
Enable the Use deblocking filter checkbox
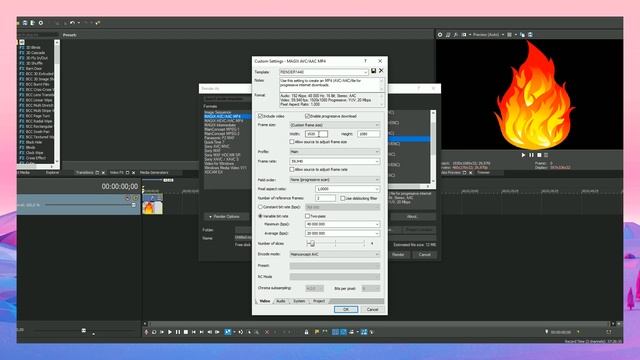(342, 198)
